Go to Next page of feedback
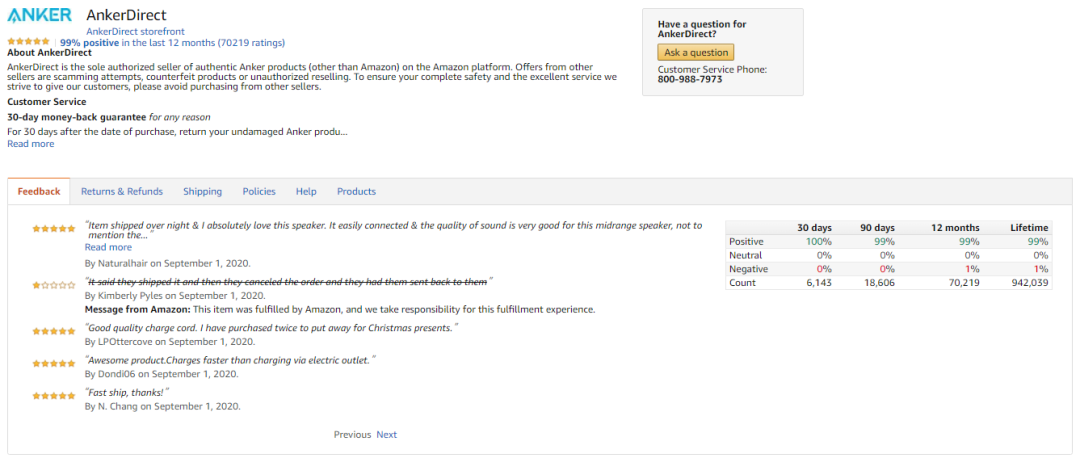 click(x=386, y=435)
